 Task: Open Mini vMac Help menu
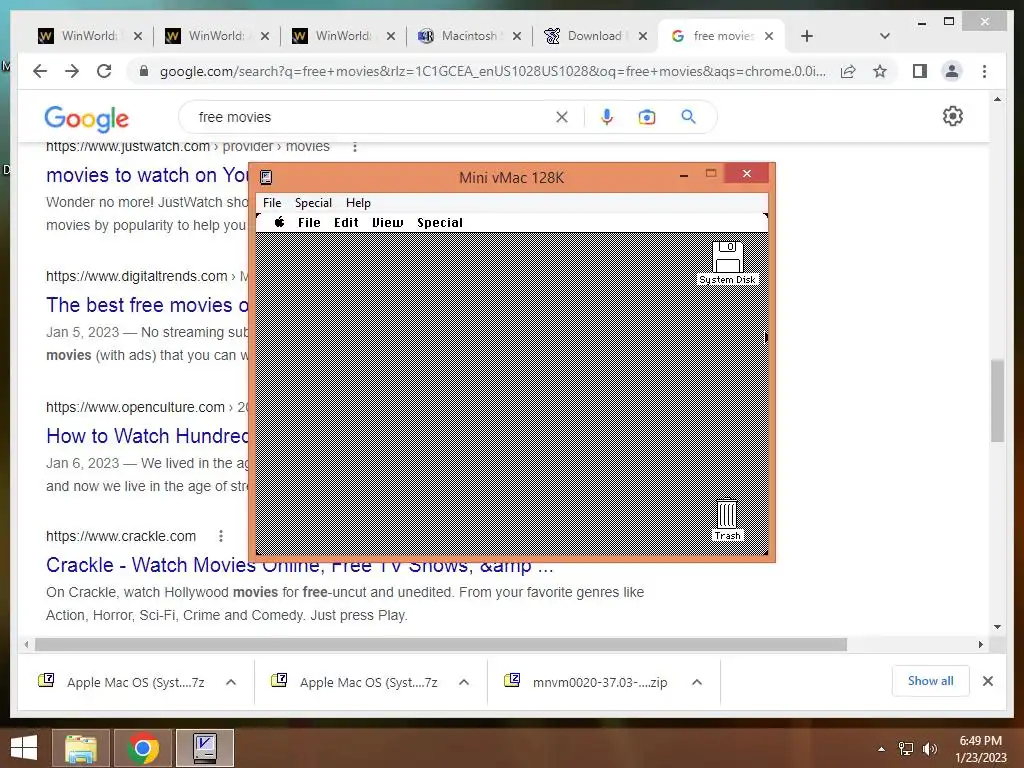click(x=358, y=202)
